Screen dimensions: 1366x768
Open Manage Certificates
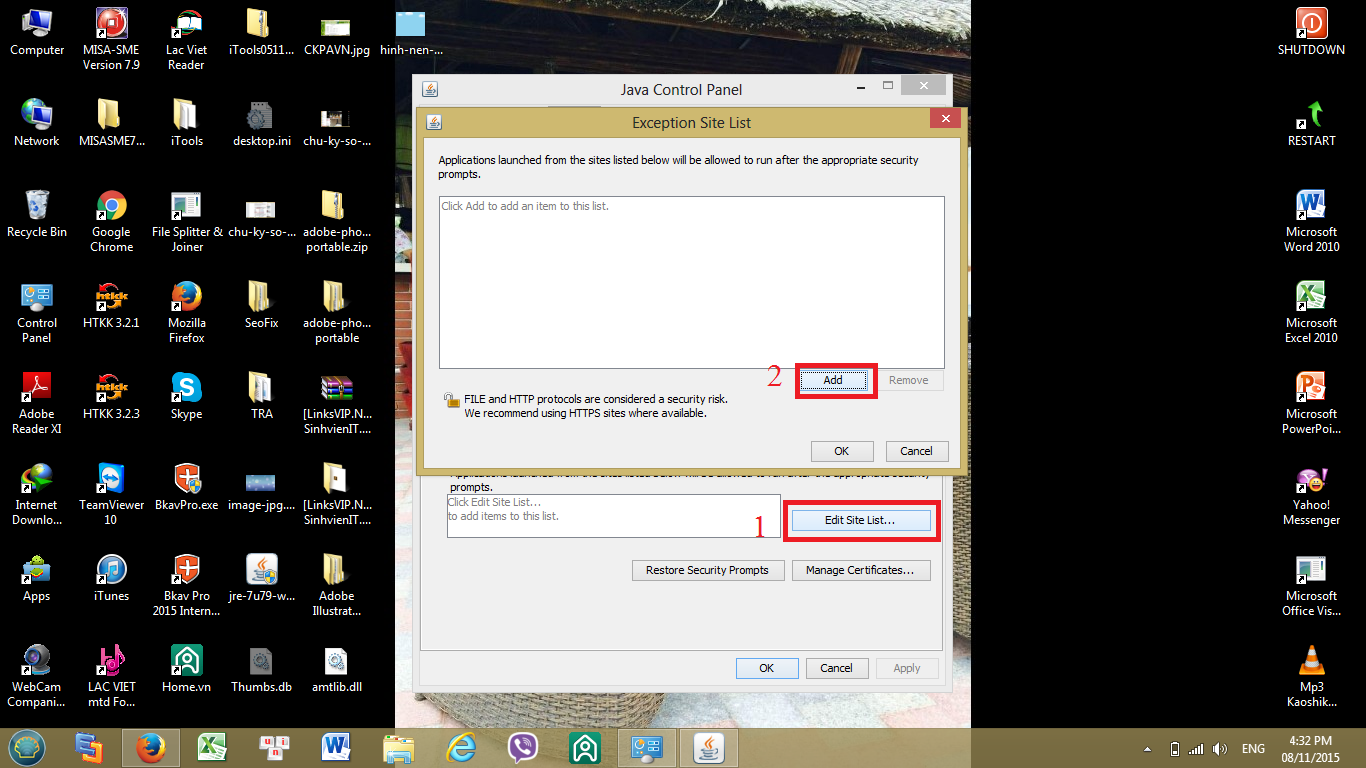(x=860, y=570)
